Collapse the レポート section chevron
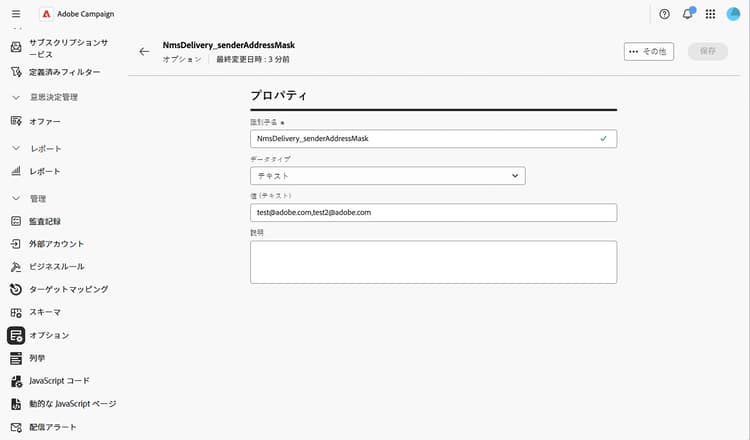Image resolution: width=750 pixels, height=440 pixels. pos(16,148)
